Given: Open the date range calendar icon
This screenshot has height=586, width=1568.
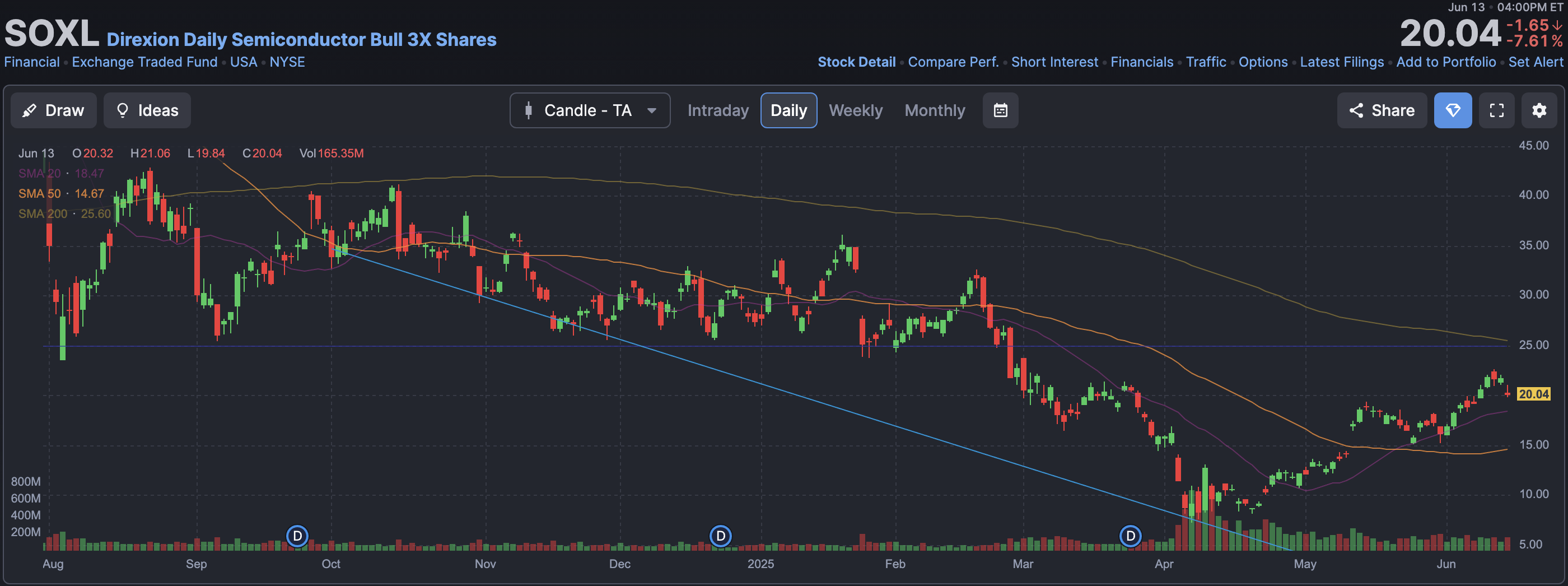Looking at the screenshot, I should pos(1000,110).
